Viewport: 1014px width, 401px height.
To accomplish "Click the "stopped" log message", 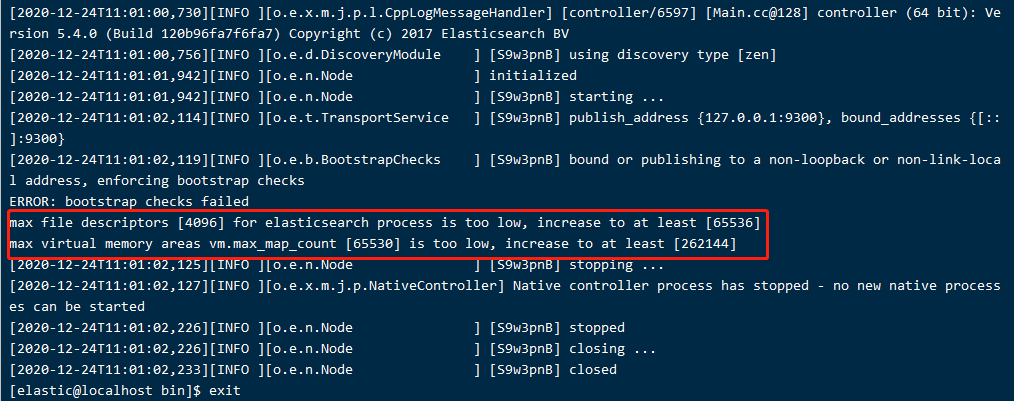I will point(596,328).
